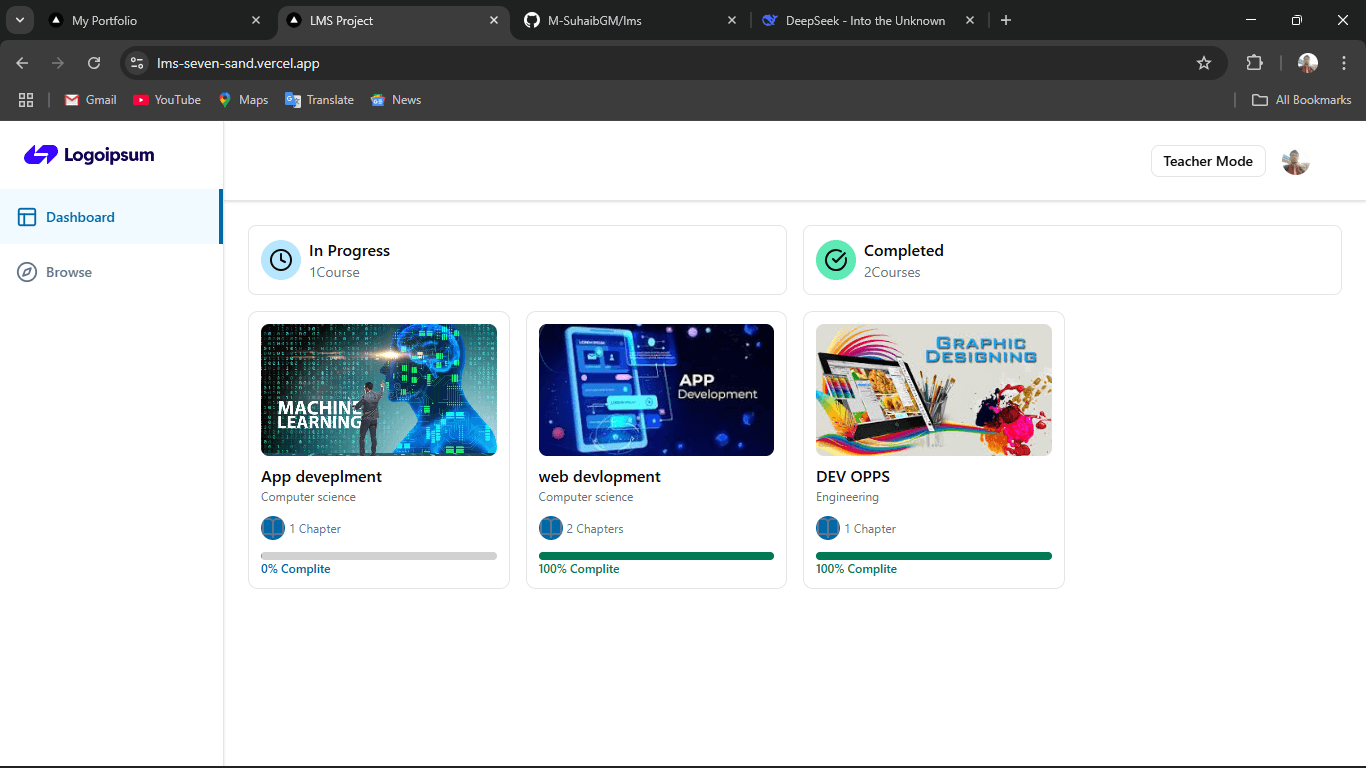The height and width of the screenshot is (768, 1366).
Task: Close the LMS Project tab
Action: click(493, 20)
